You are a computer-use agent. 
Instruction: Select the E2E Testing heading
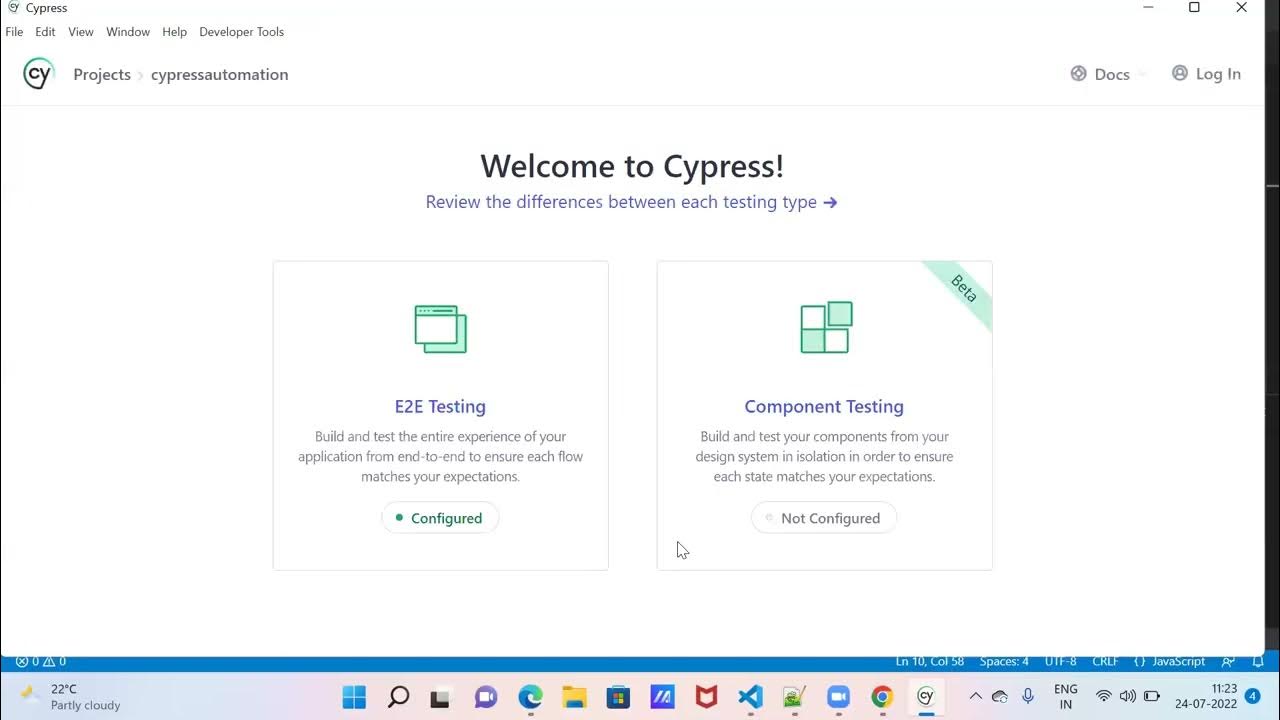pos(440,406)
